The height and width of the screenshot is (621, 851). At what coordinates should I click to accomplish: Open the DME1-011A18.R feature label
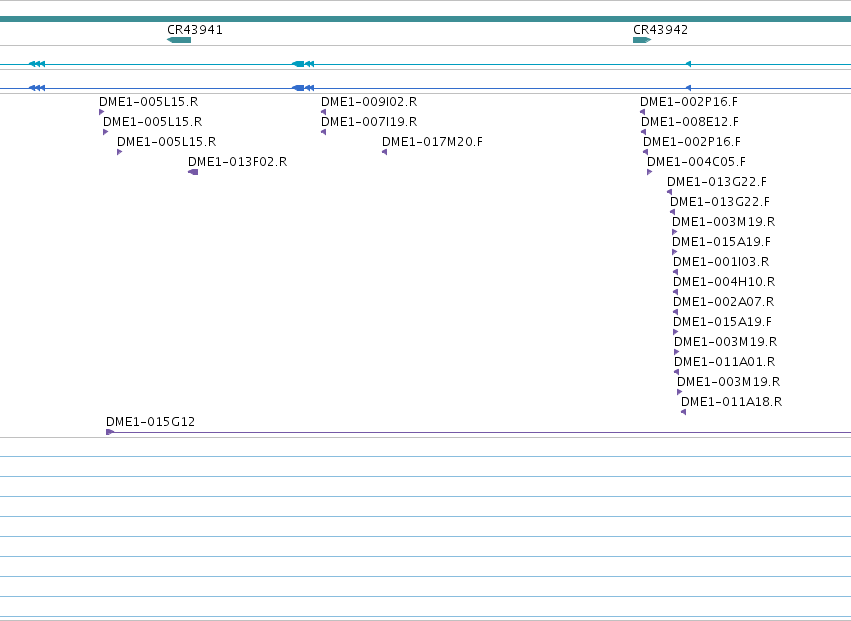click(732, 402)
